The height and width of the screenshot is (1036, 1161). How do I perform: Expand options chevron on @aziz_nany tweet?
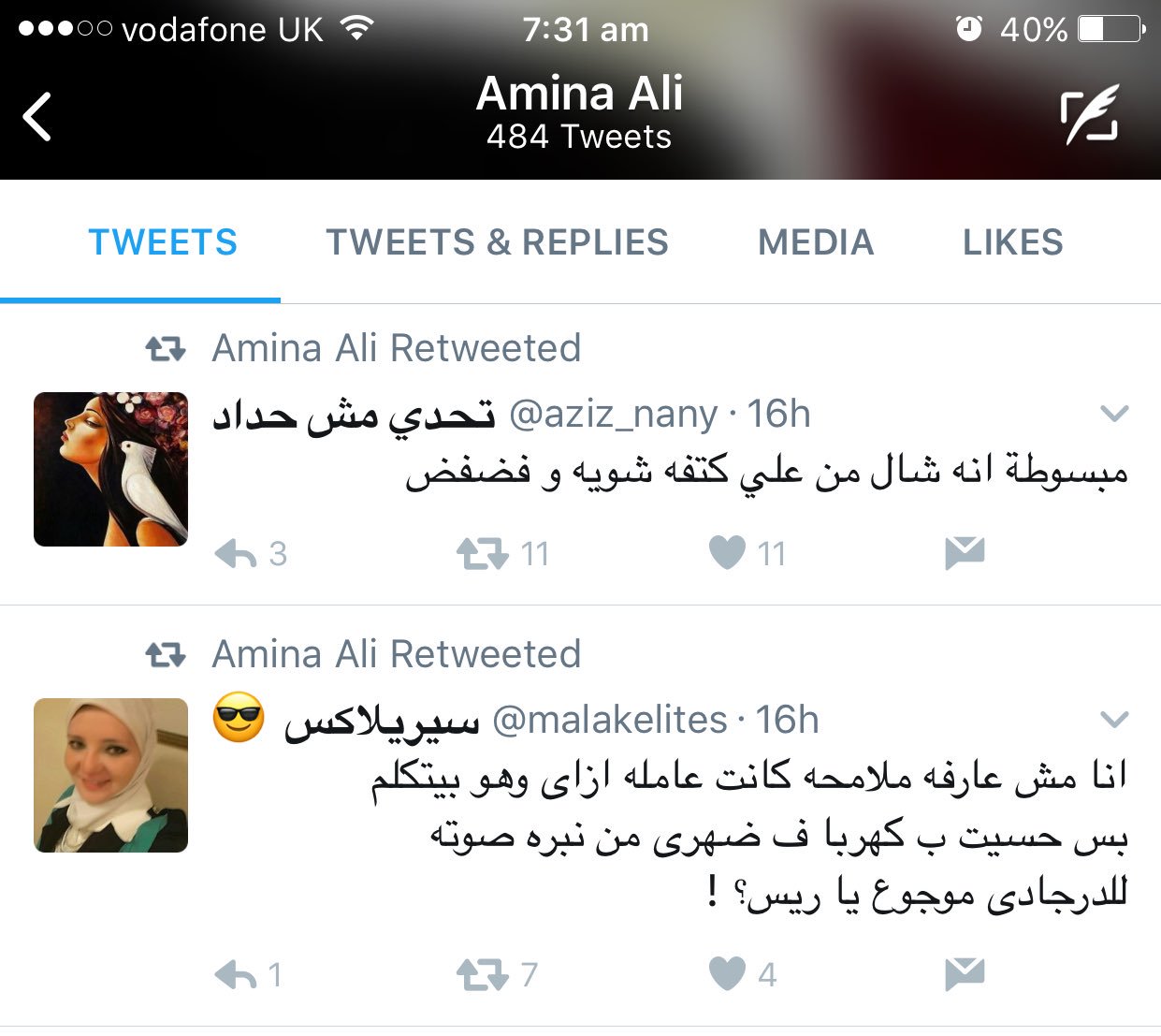click(x=1114, y=414)
